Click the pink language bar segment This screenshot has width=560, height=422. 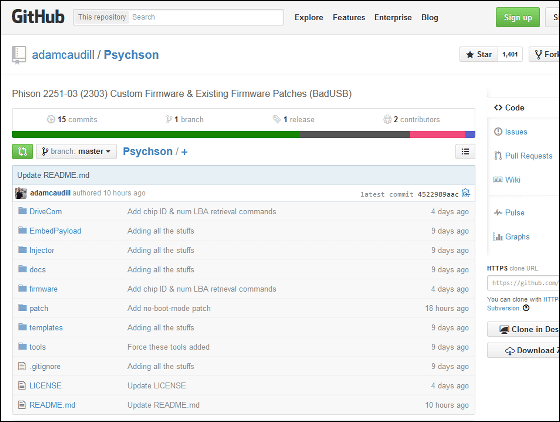coord(438,135)
